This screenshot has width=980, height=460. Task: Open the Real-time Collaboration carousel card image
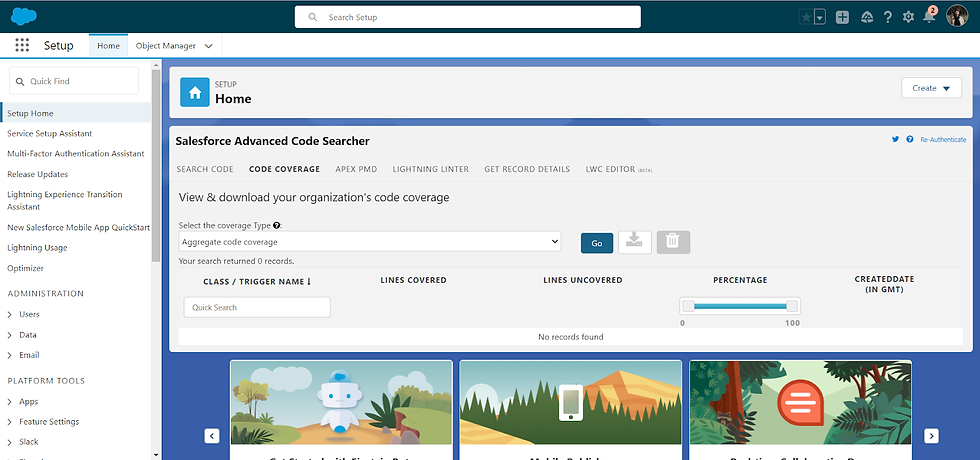[x=801, y=403]
